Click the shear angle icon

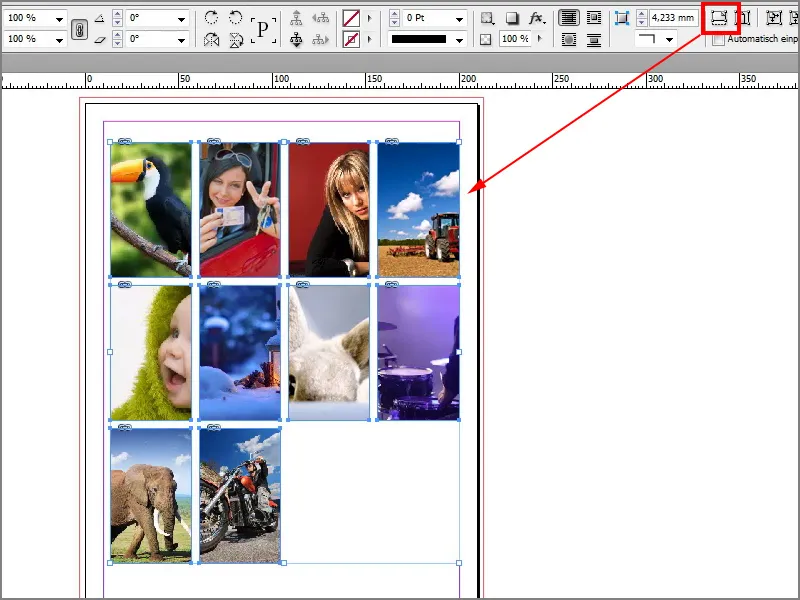(100, 39)
